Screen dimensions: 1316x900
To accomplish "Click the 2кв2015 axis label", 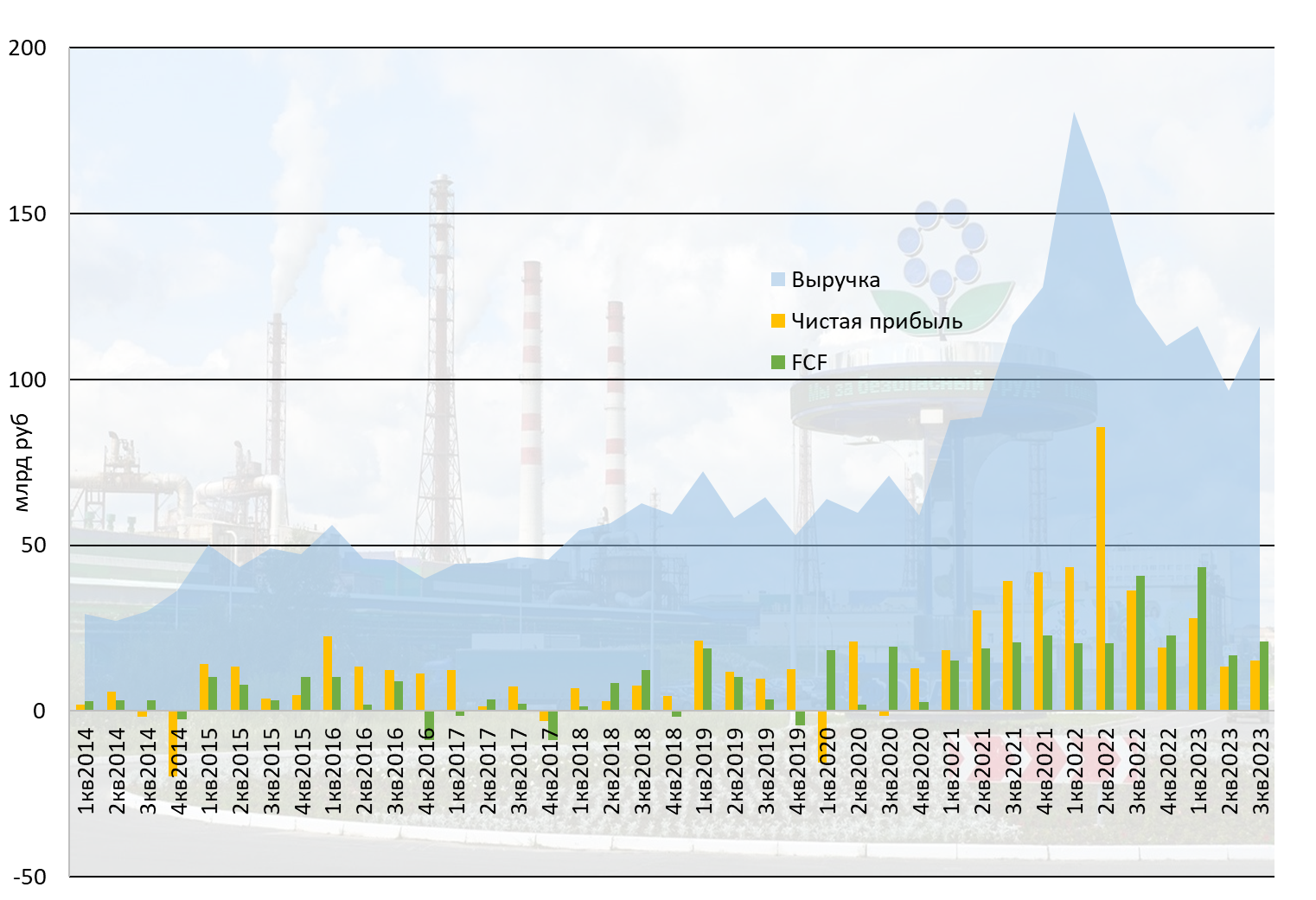I will tap(240, 770).
